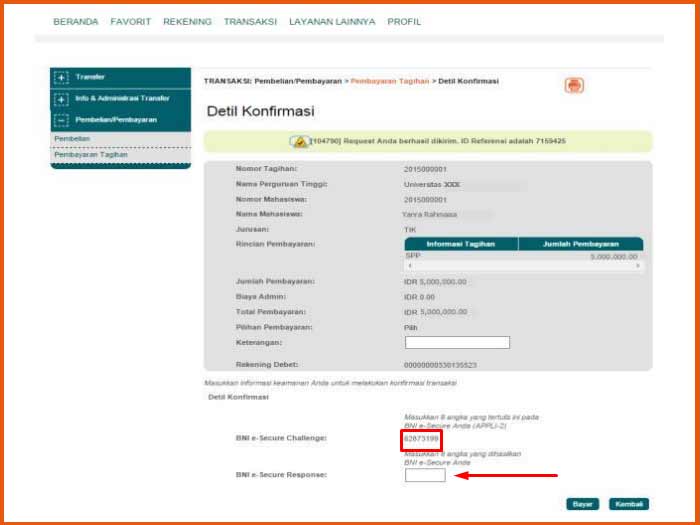
Task: Open the TRANSAKSI menu
Action: (x=250, y=21)
